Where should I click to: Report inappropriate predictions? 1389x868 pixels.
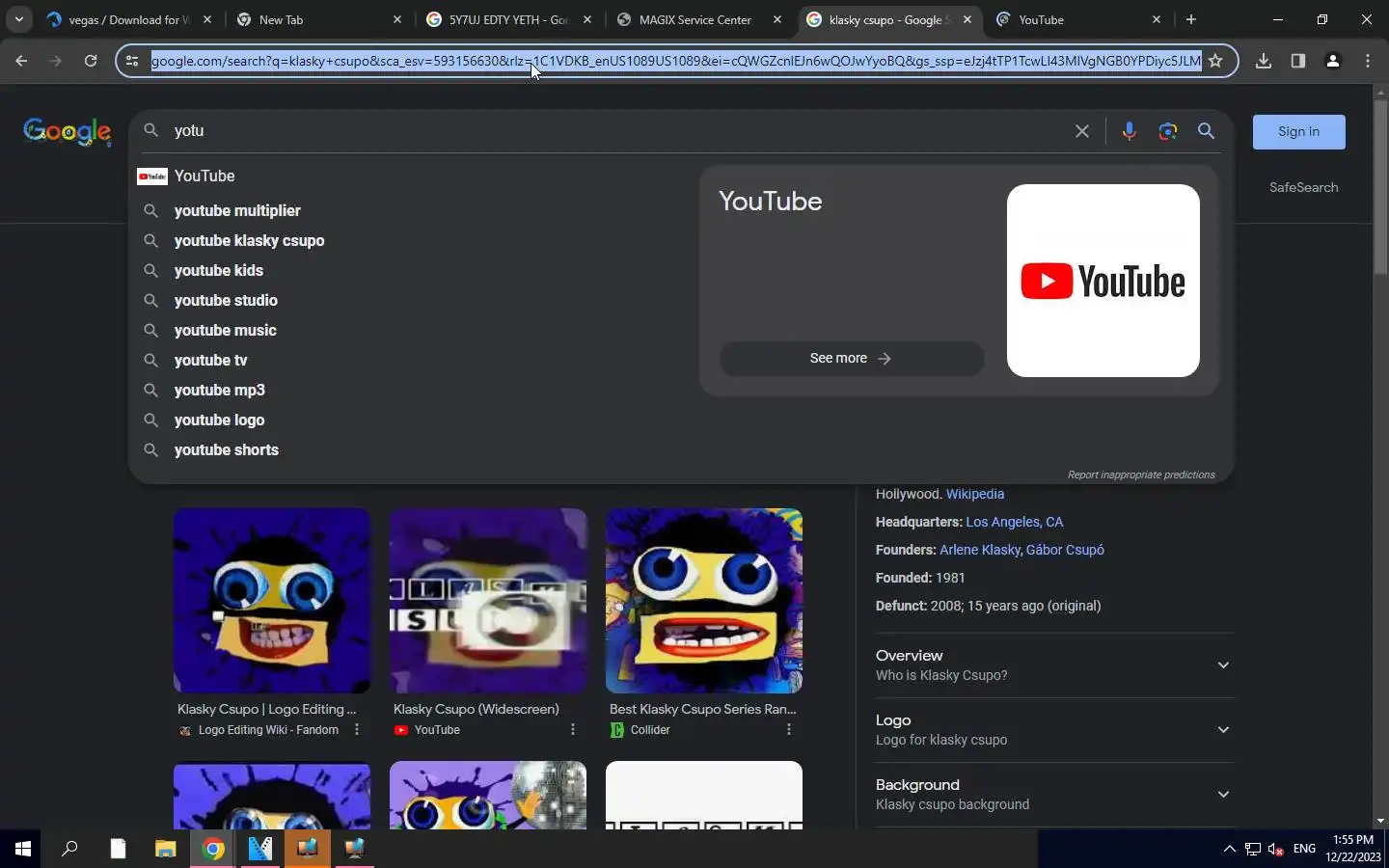(x=1141, y=475)
